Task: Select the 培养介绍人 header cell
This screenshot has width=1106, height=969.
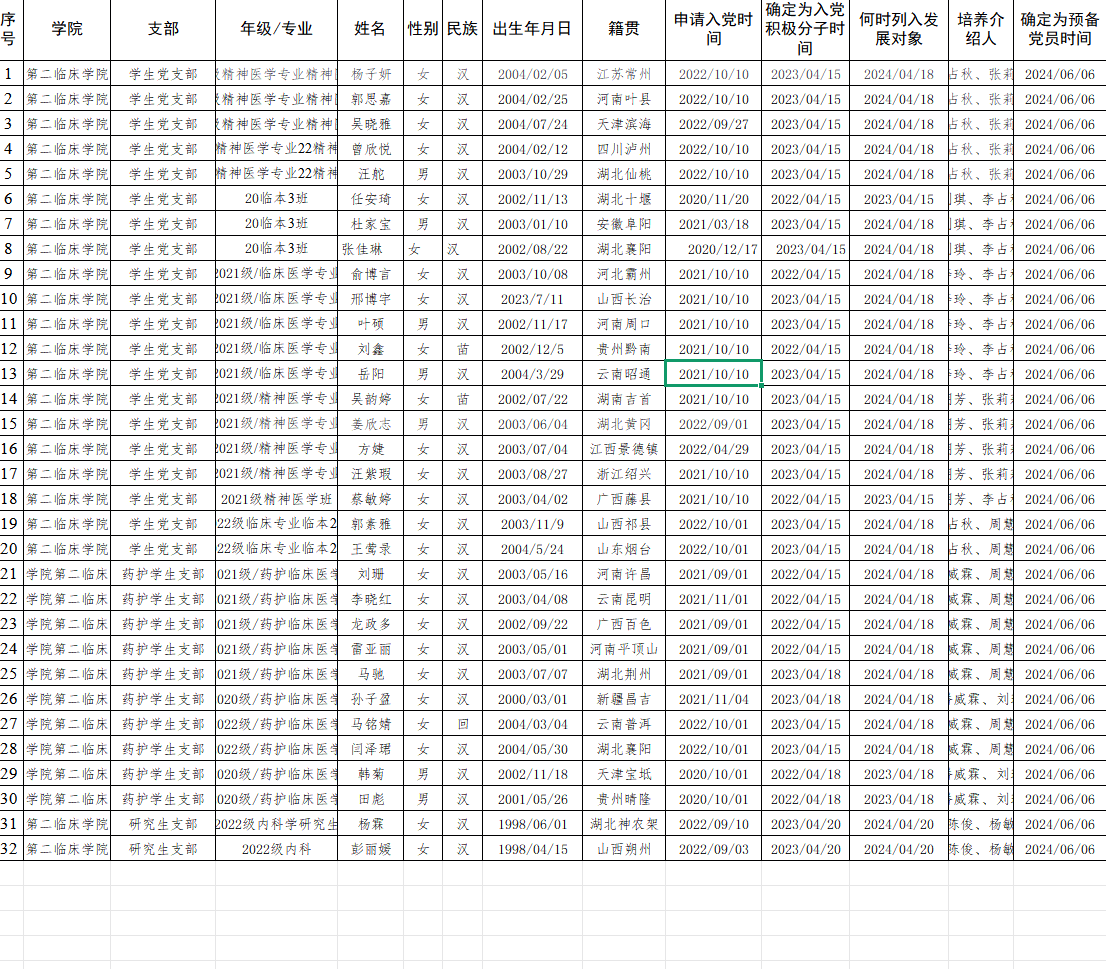Action: (980, 29)
